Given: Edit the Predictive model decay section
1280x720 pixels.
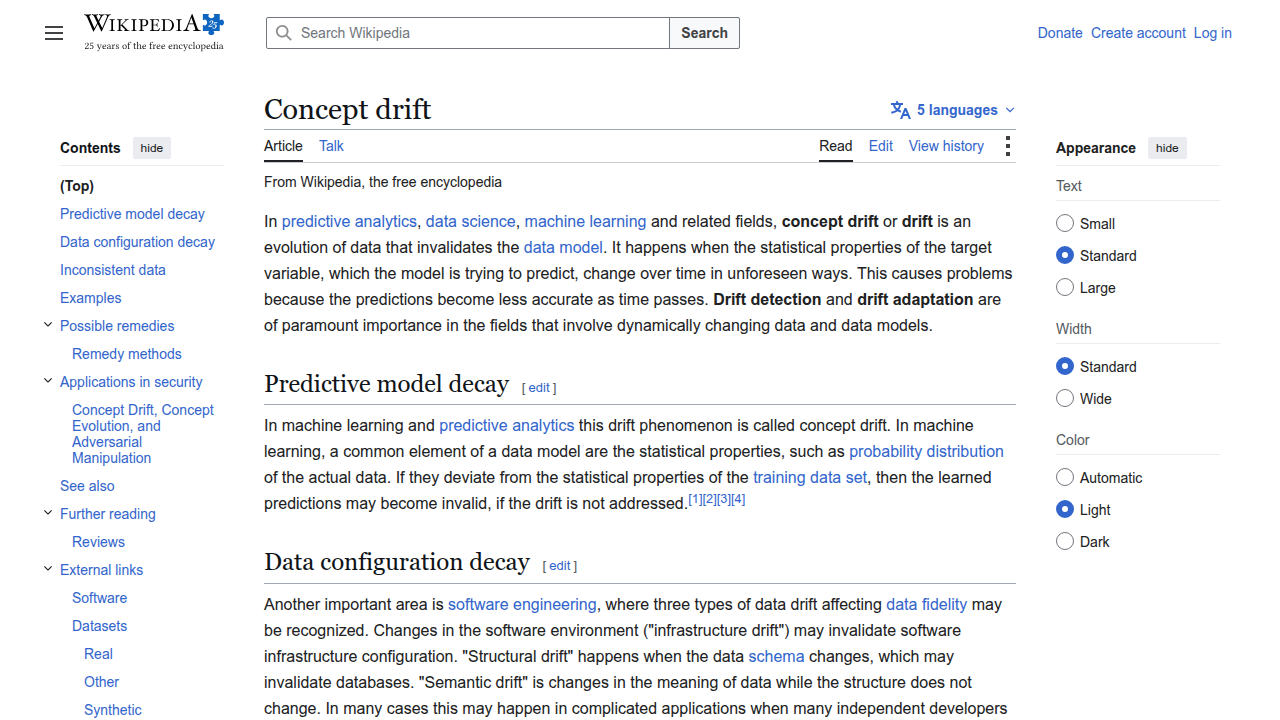Looking at the screenshot, I should coord(539,388).
